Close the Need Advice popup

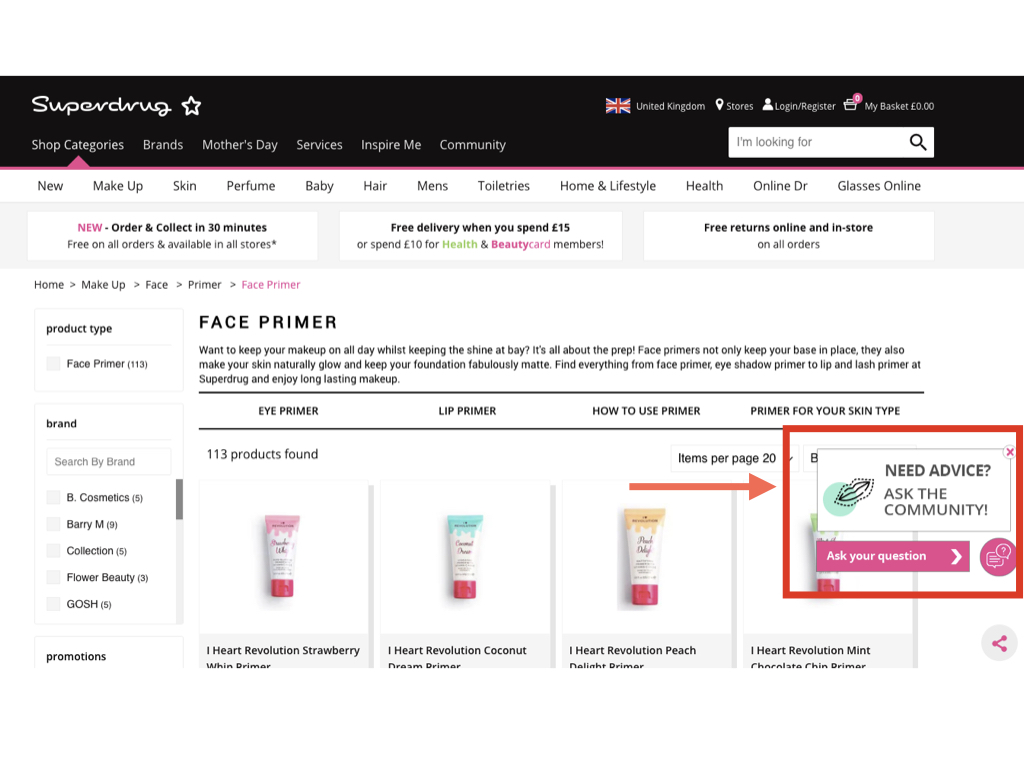point(1010,452)
